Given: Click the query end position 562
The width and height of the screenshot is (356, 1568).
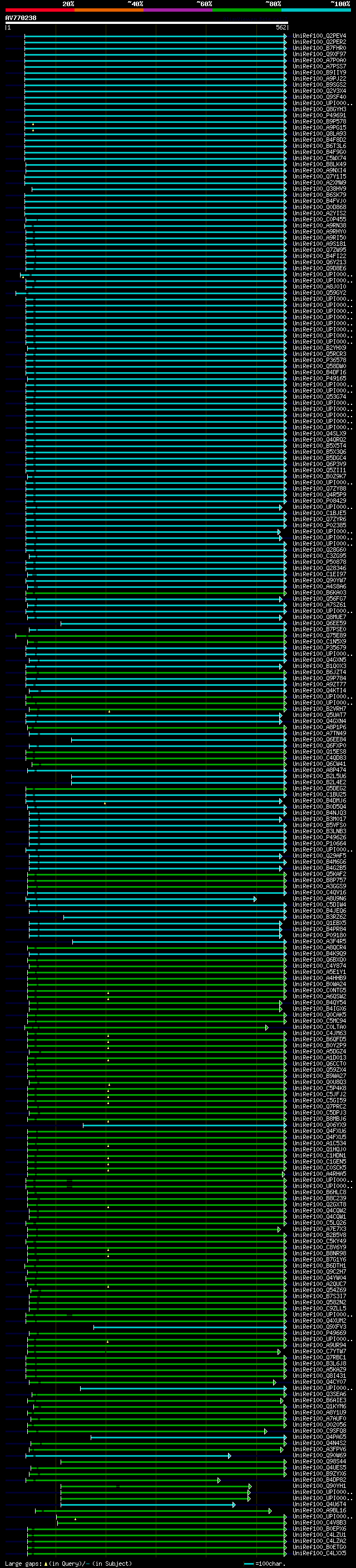Looking at the screenshot, I should click(x=281, y=27).
